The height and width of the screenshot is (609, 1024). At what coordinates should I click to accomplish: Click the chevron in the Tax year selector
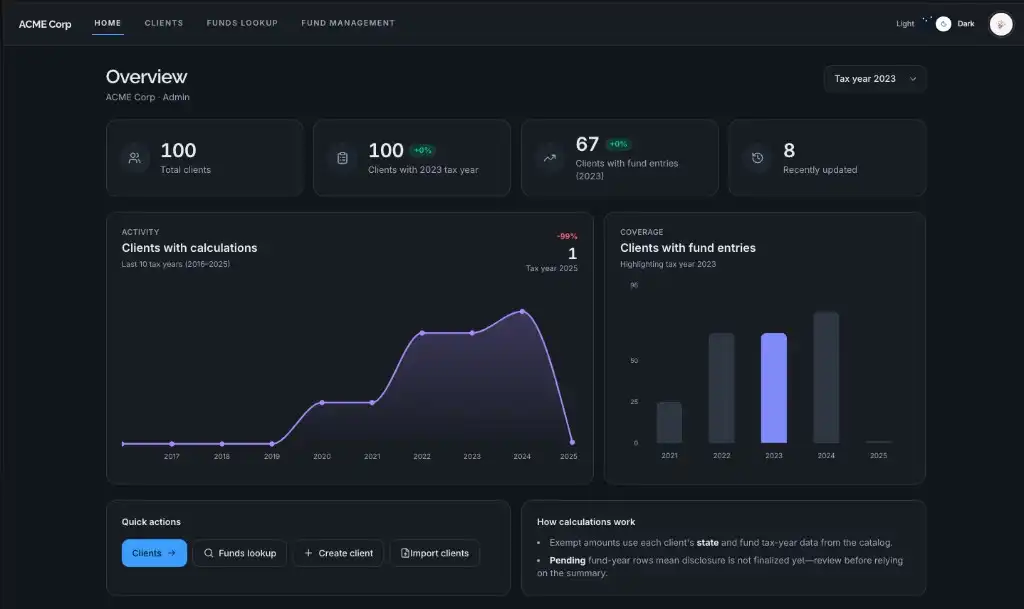click(x=913, y=79)
